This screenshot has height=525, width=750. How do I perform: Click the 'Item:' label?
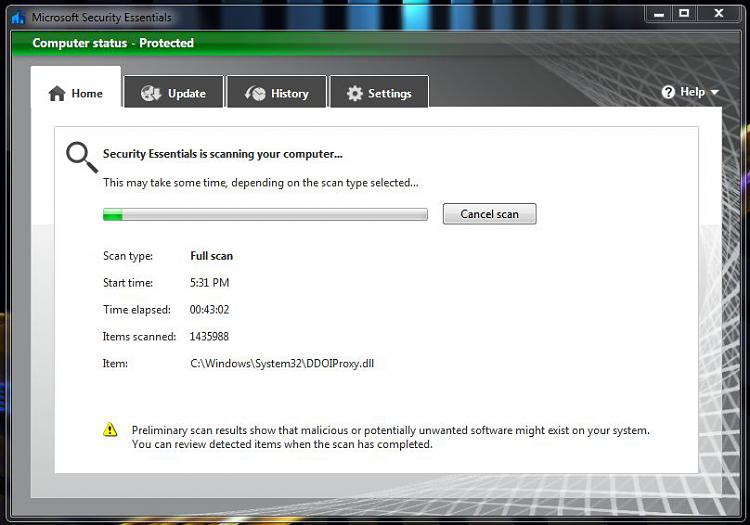tap(115, 363)
